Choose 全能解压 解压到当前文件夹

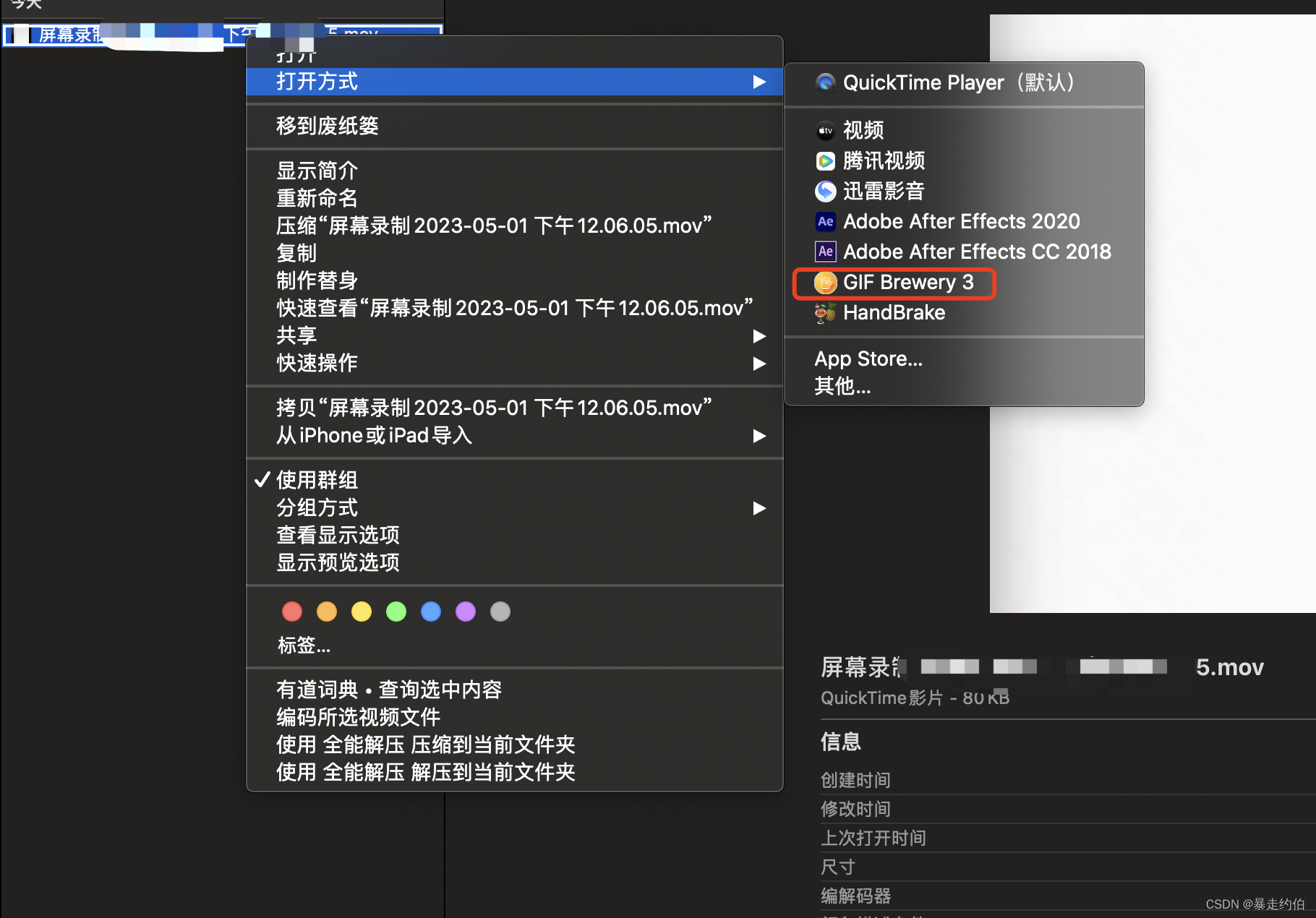[x=515, y=772]
